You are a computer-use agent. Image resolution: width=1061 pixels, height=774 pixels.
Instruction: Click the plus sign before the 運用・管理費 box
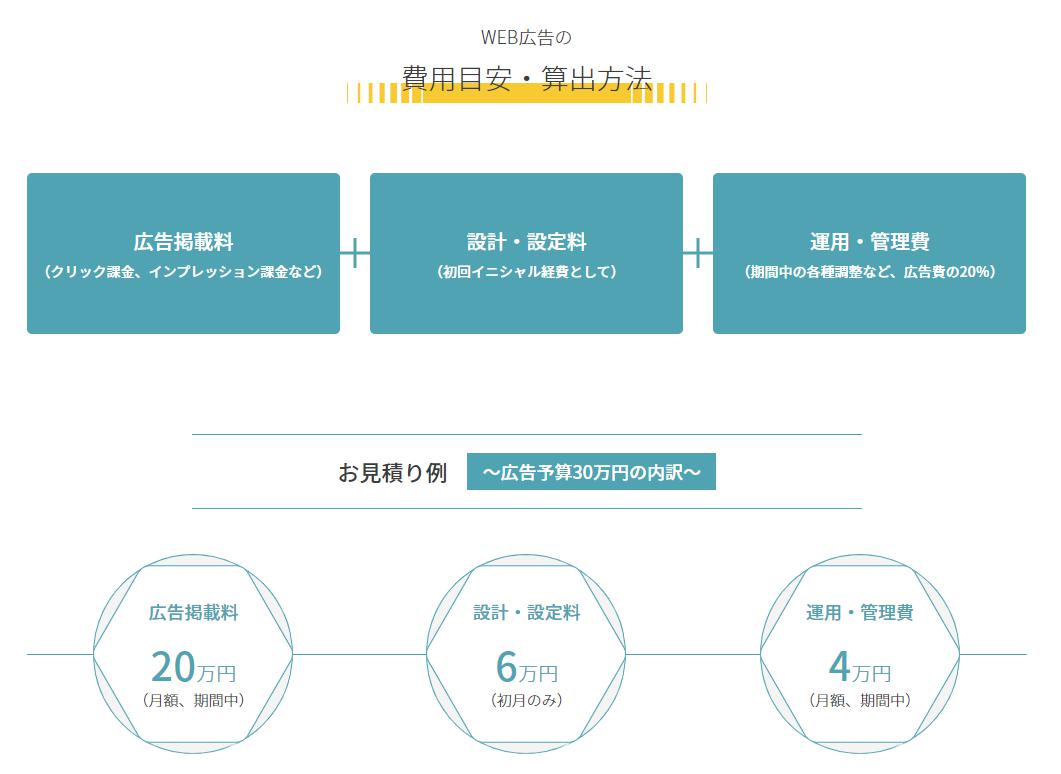point(698,253)
